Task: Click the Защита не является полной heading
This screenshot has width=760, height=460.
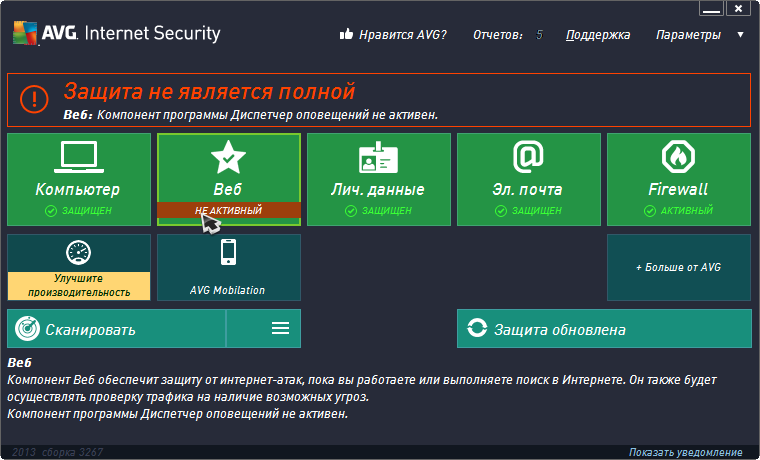Action: click(209, 91)
